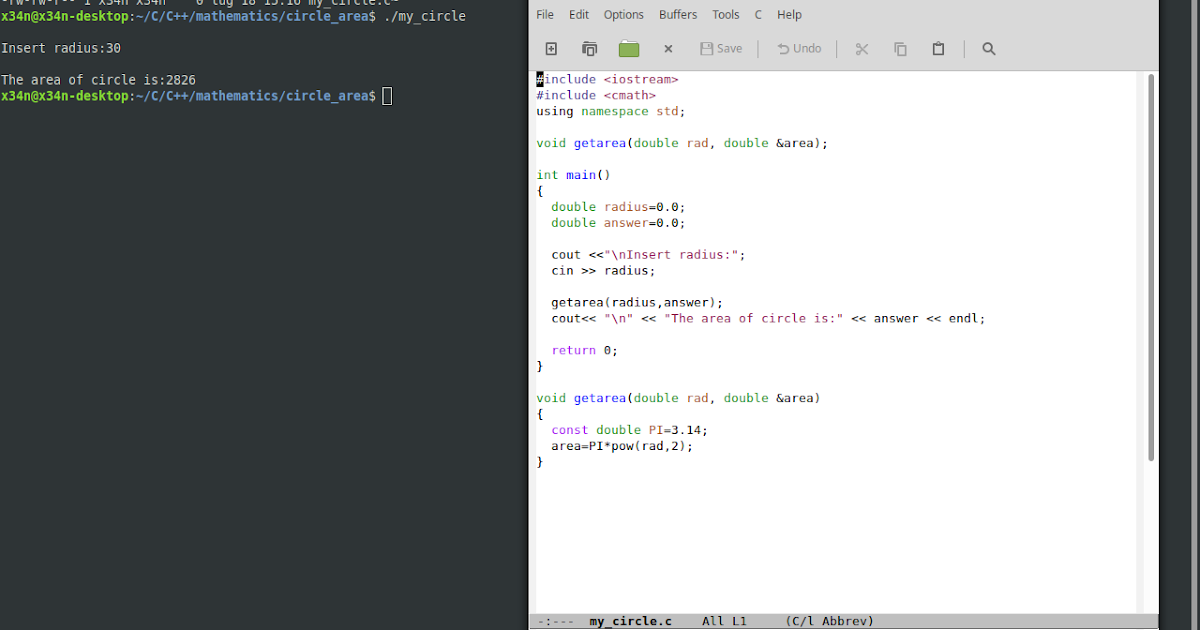Copy the selection with the copy icon
The image size is (1200, 630).
899,48
